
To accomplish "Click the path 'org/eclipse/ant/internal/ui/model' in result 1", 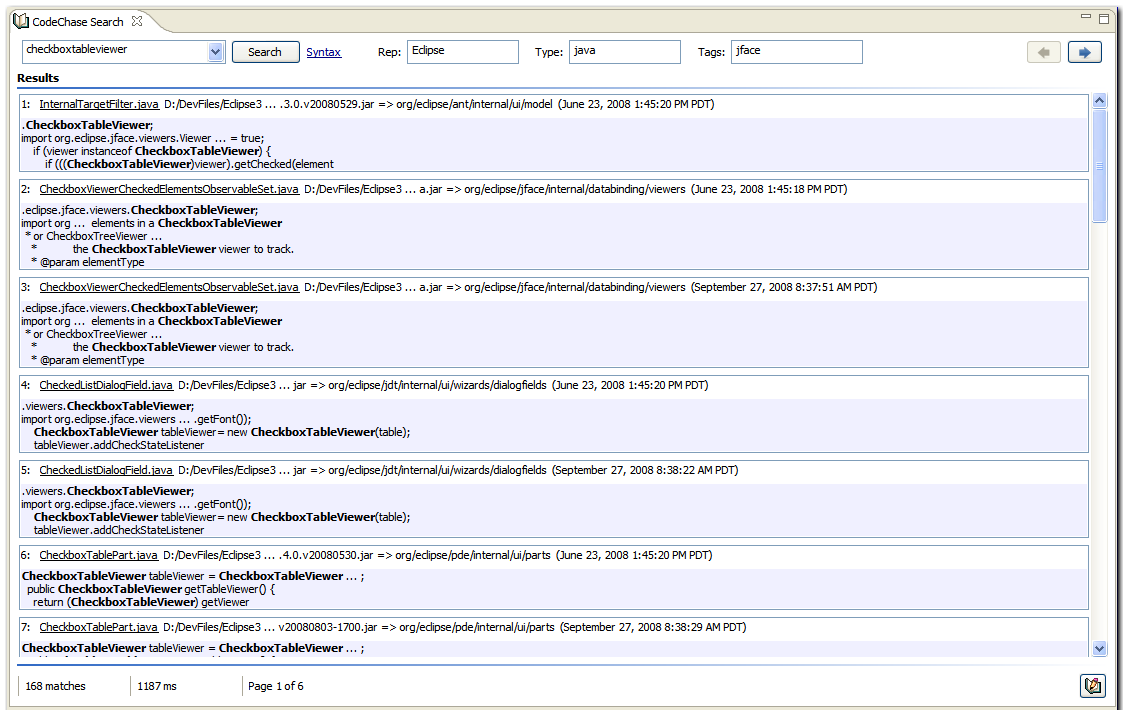I will [474, 104].
